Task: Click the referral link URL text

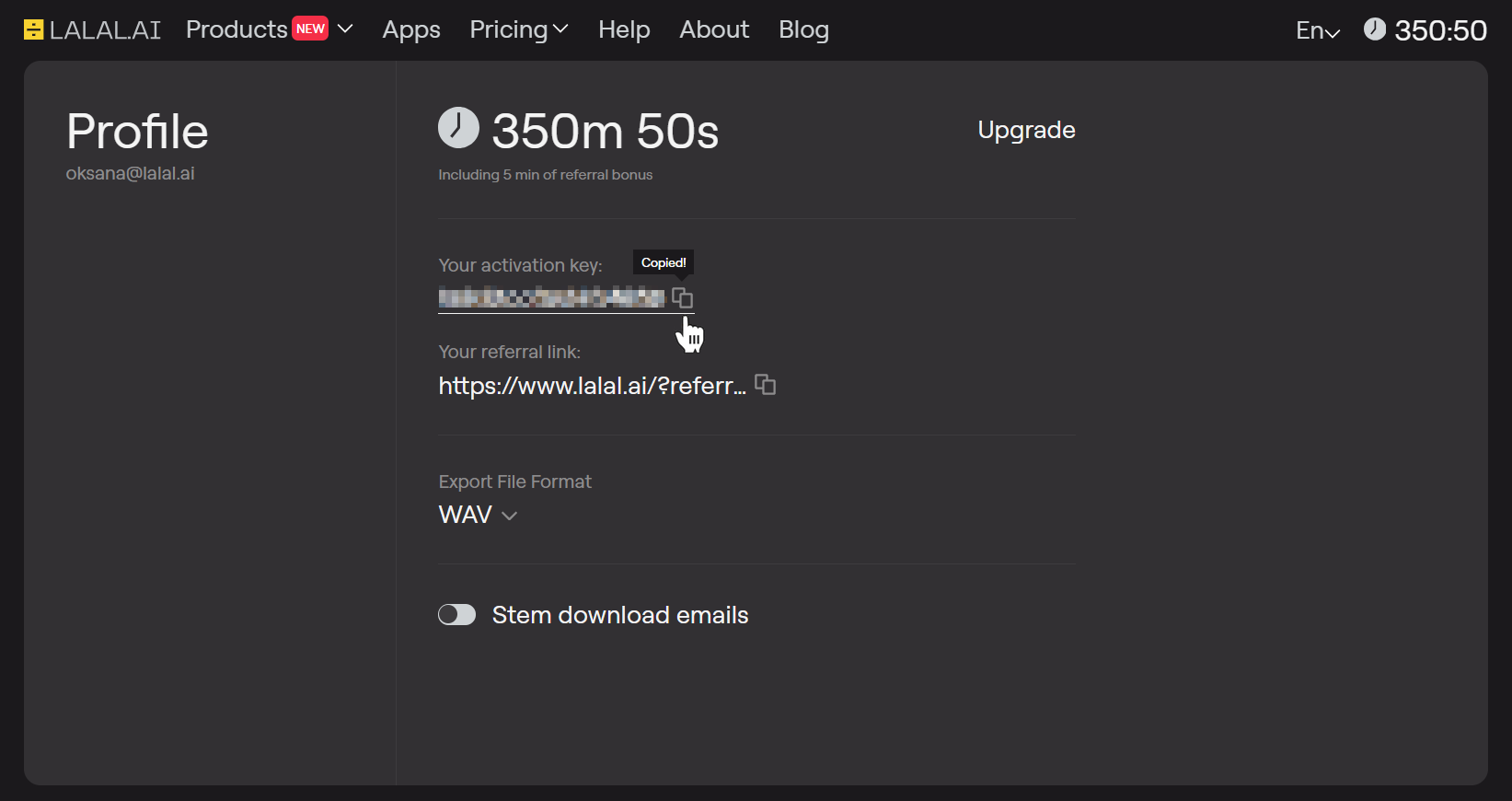Action: 592,386
